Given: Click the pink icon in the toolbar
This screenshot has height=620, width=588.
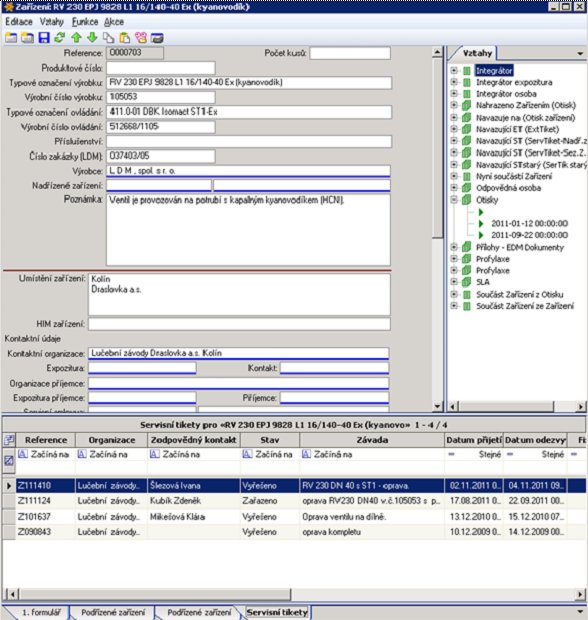Looking at the screenshot, I should pos(141,38).
